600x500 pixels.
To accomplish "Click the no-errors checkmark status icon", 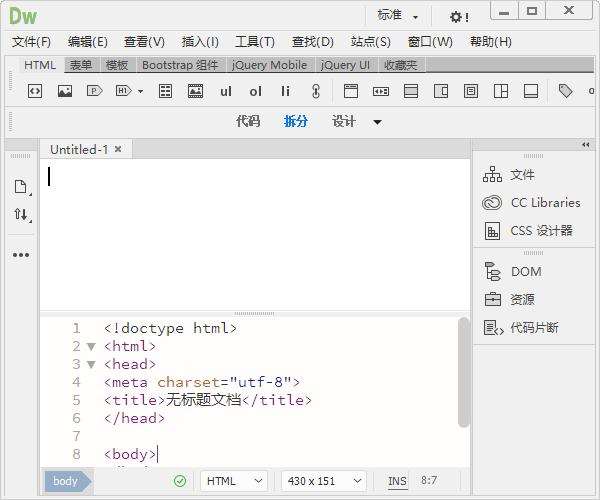I will (180, 481).
